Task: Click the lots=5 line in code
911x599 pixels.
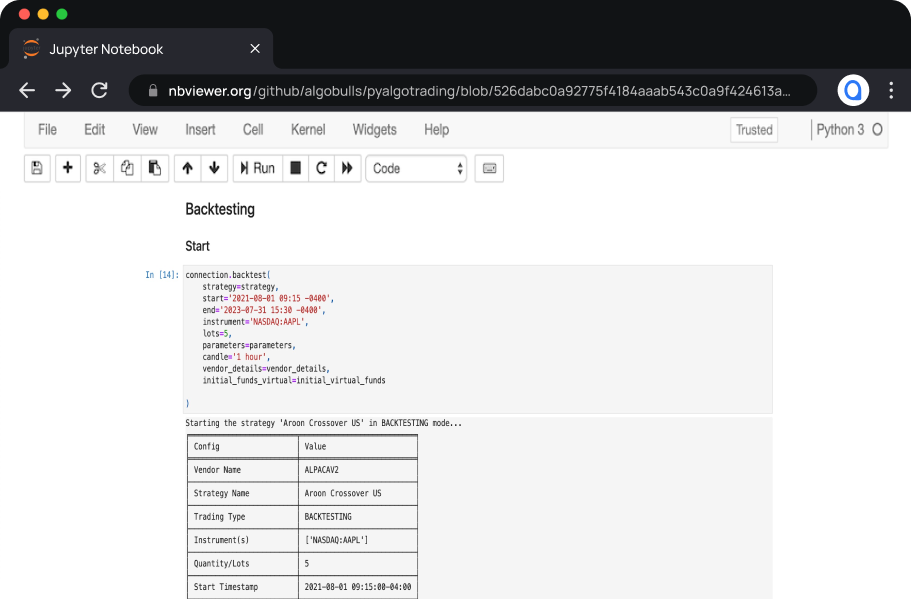Action: click(x=217, y=333)
